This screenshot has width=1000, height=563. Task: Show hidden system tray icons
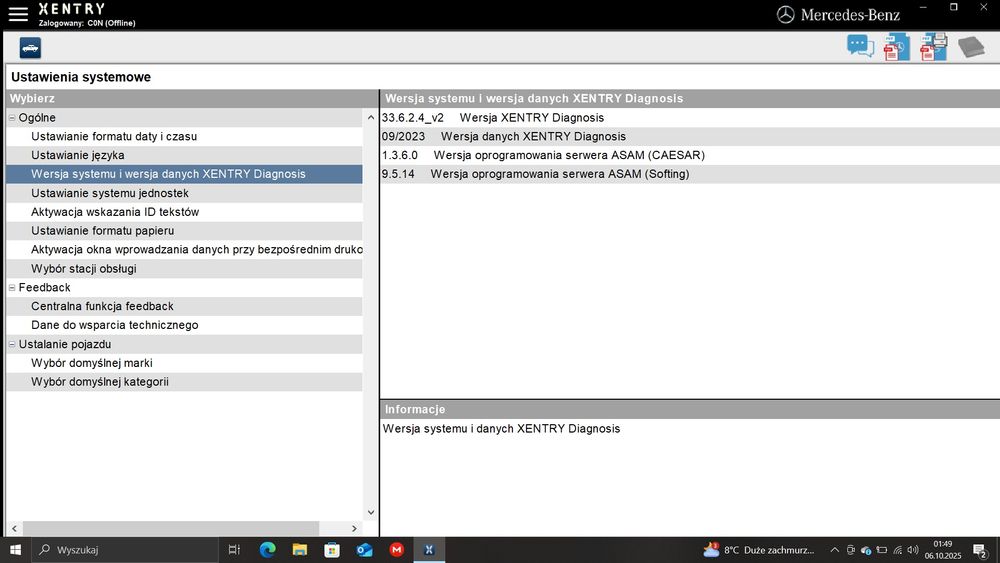834,550
